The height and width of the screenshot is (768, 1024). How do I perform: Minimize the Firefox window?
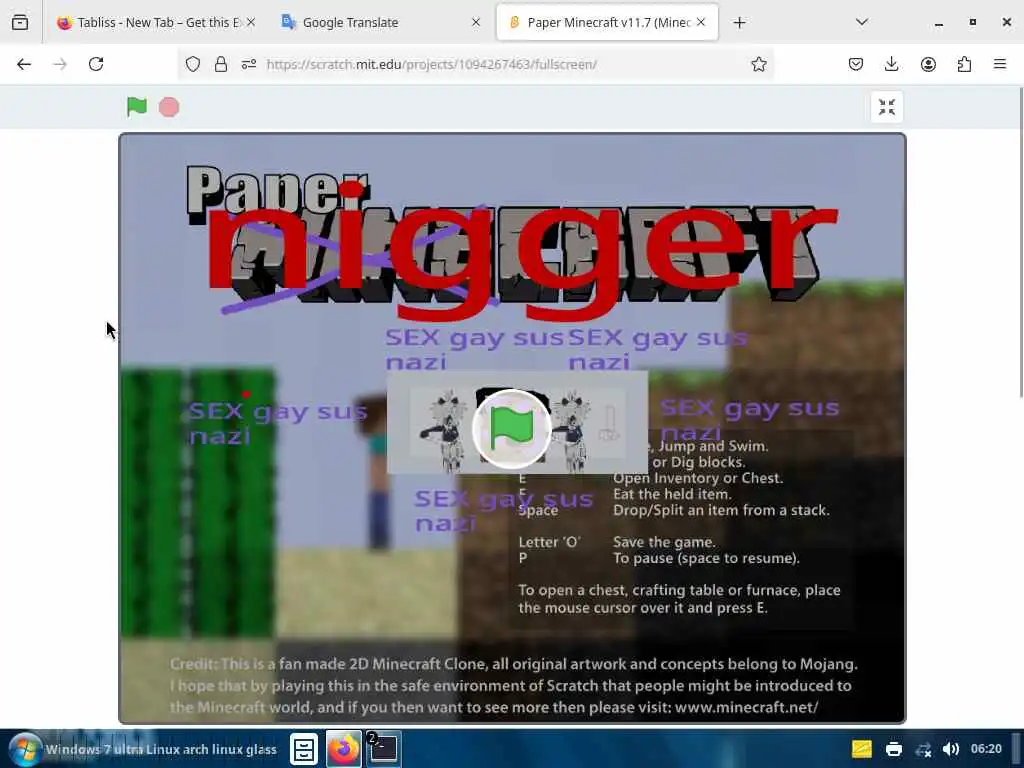[938, 23]
